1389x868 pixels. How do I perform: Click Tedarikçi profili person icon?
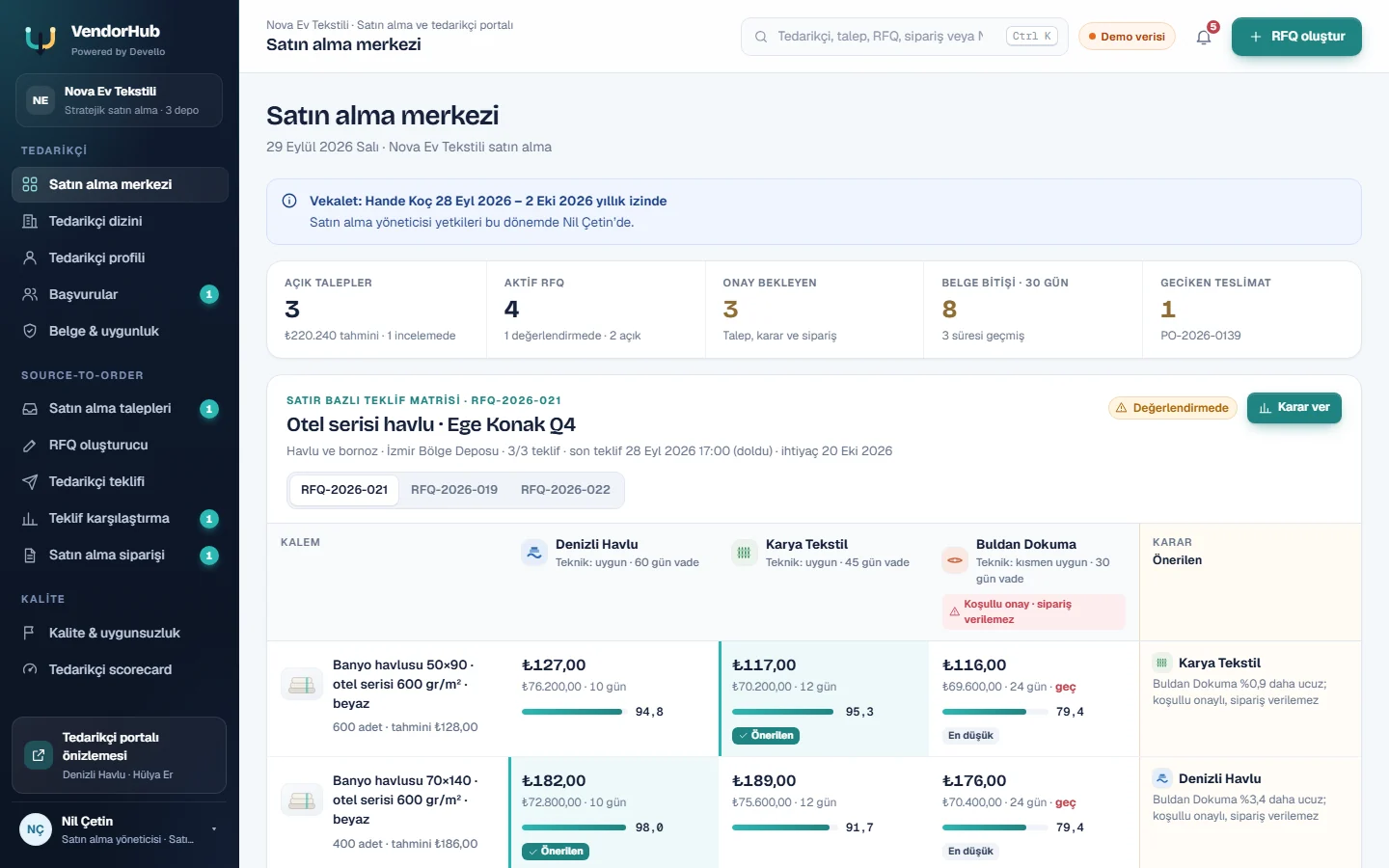pyautogui.click(x=30, y=258)
